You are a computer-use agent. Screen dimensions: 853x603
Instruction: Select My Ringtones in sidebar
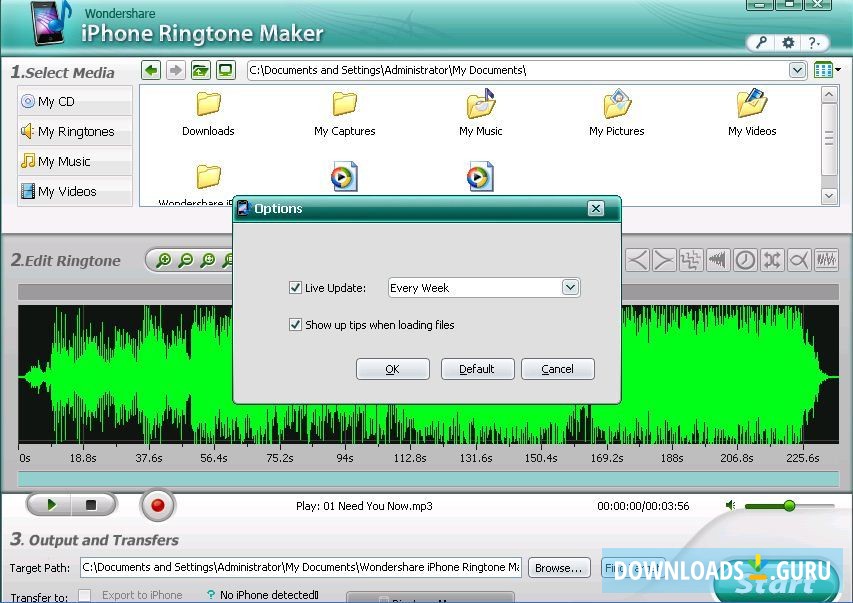click(75, 131)
